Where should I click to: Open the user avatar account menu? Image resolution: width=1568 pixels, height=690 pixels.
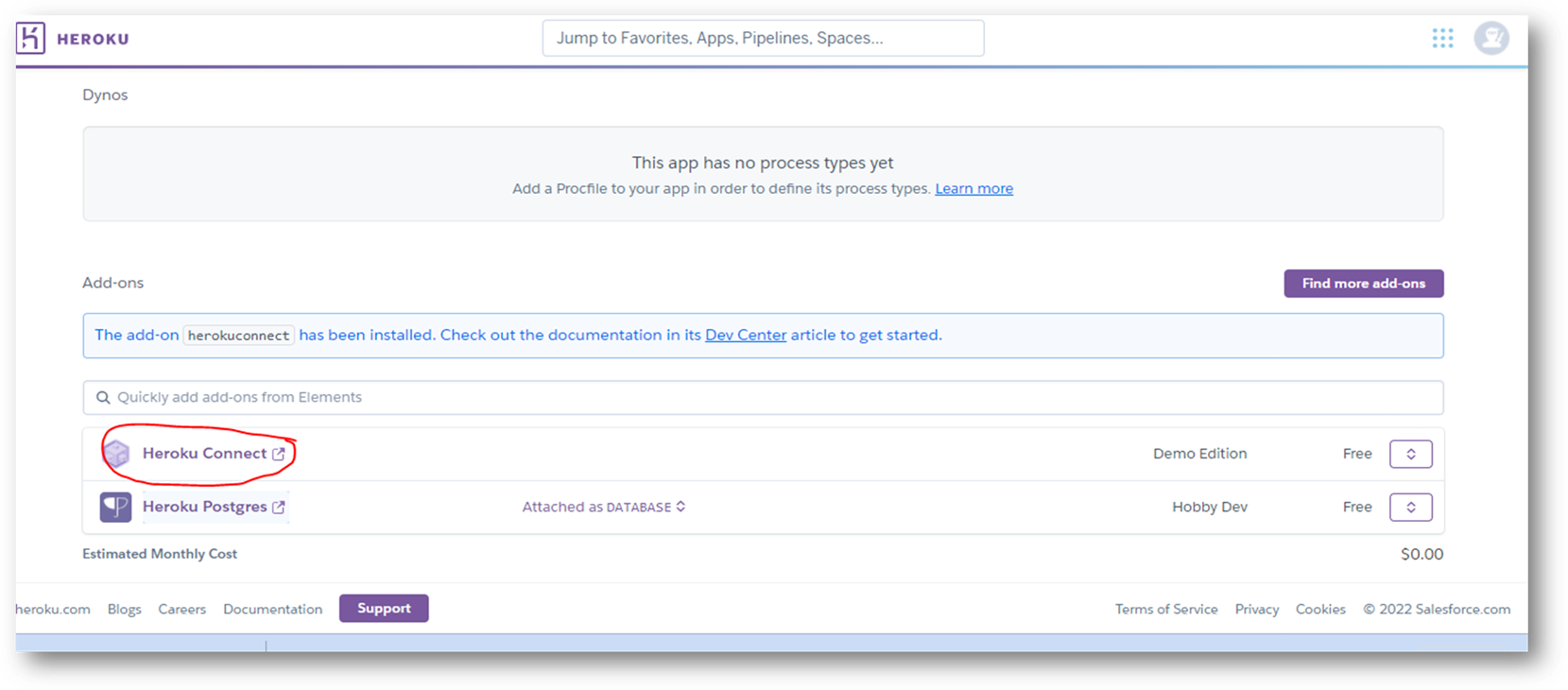tap(1491, 39)
